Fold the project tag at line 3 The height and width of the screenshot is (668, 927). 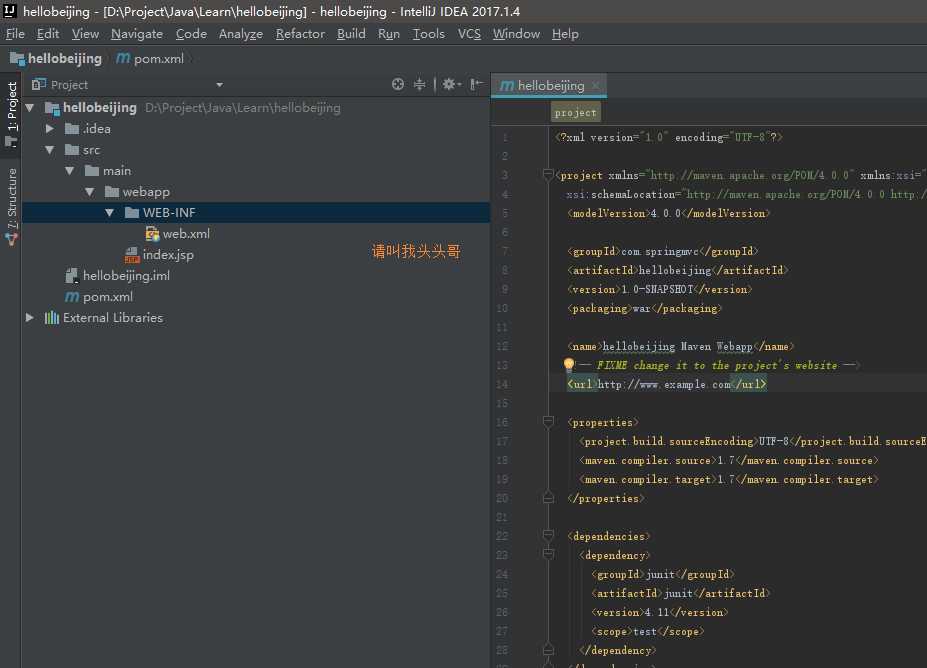click(548, 175)
